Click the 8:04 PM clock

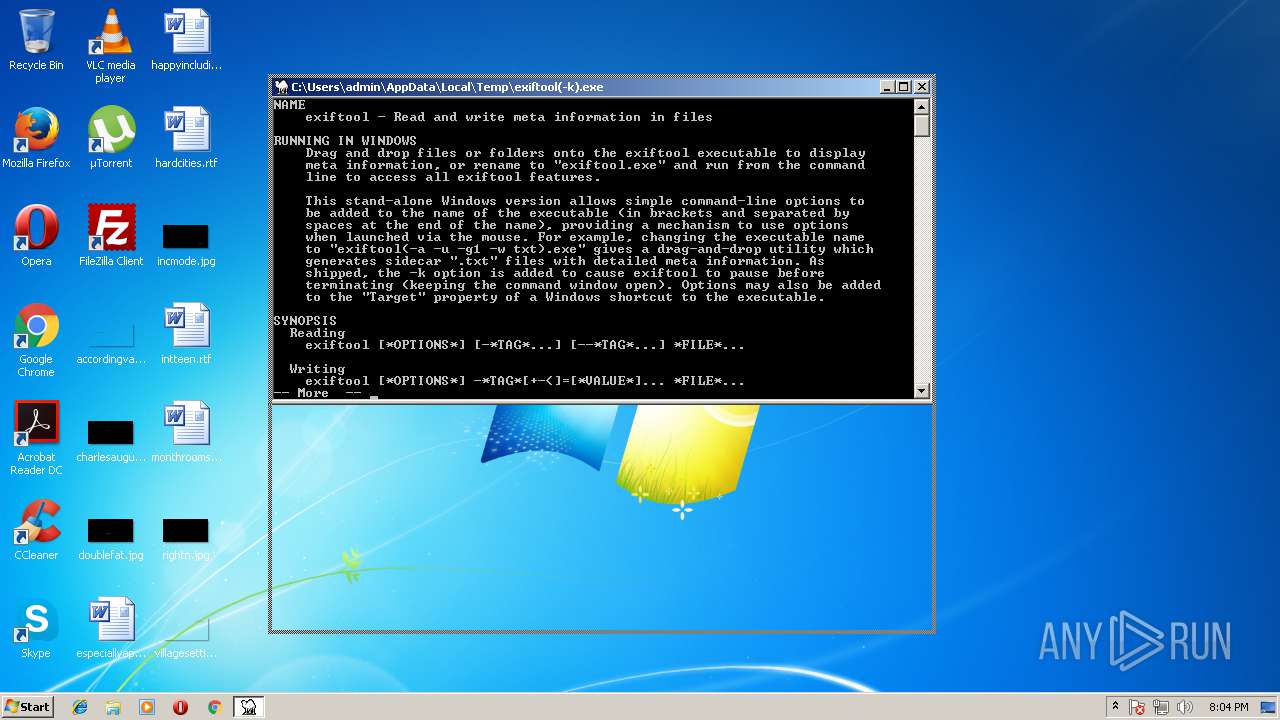[1228, 707]
